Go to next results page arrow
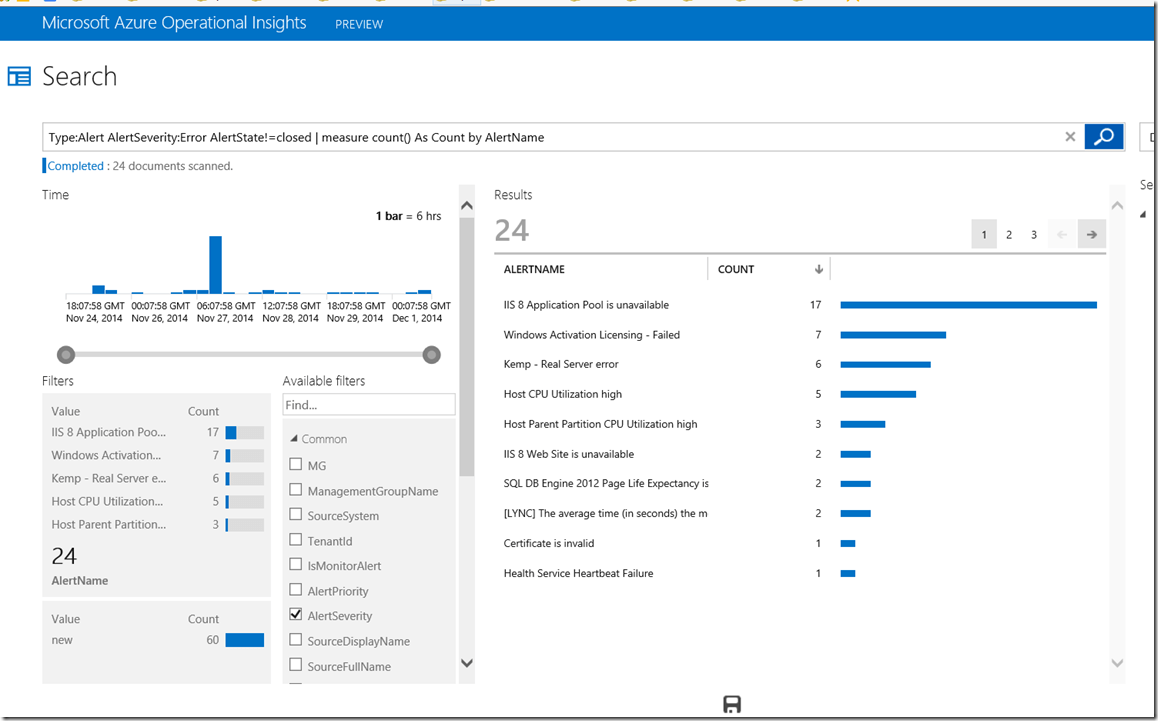1158x721 pixels. [1092, 235]
